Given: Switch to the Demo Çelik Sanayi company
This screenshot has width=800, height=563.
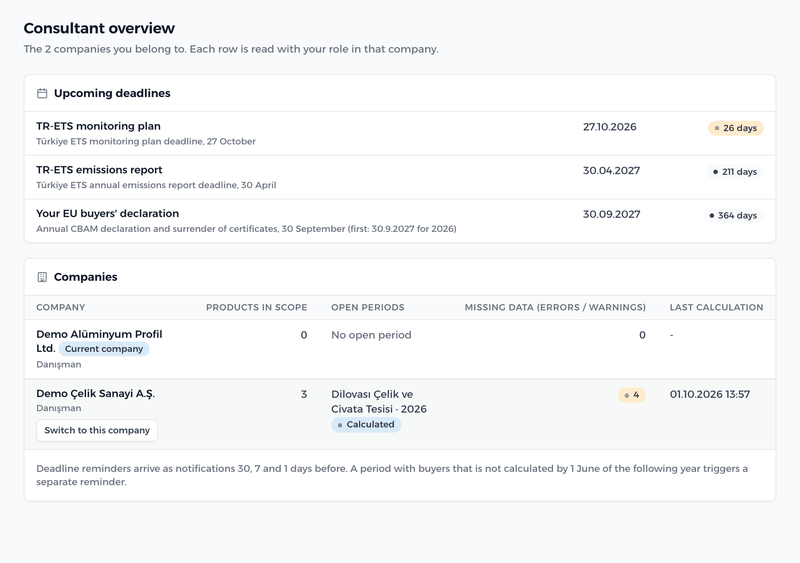Looking at the screenshot, I should (x=97, y=430).
